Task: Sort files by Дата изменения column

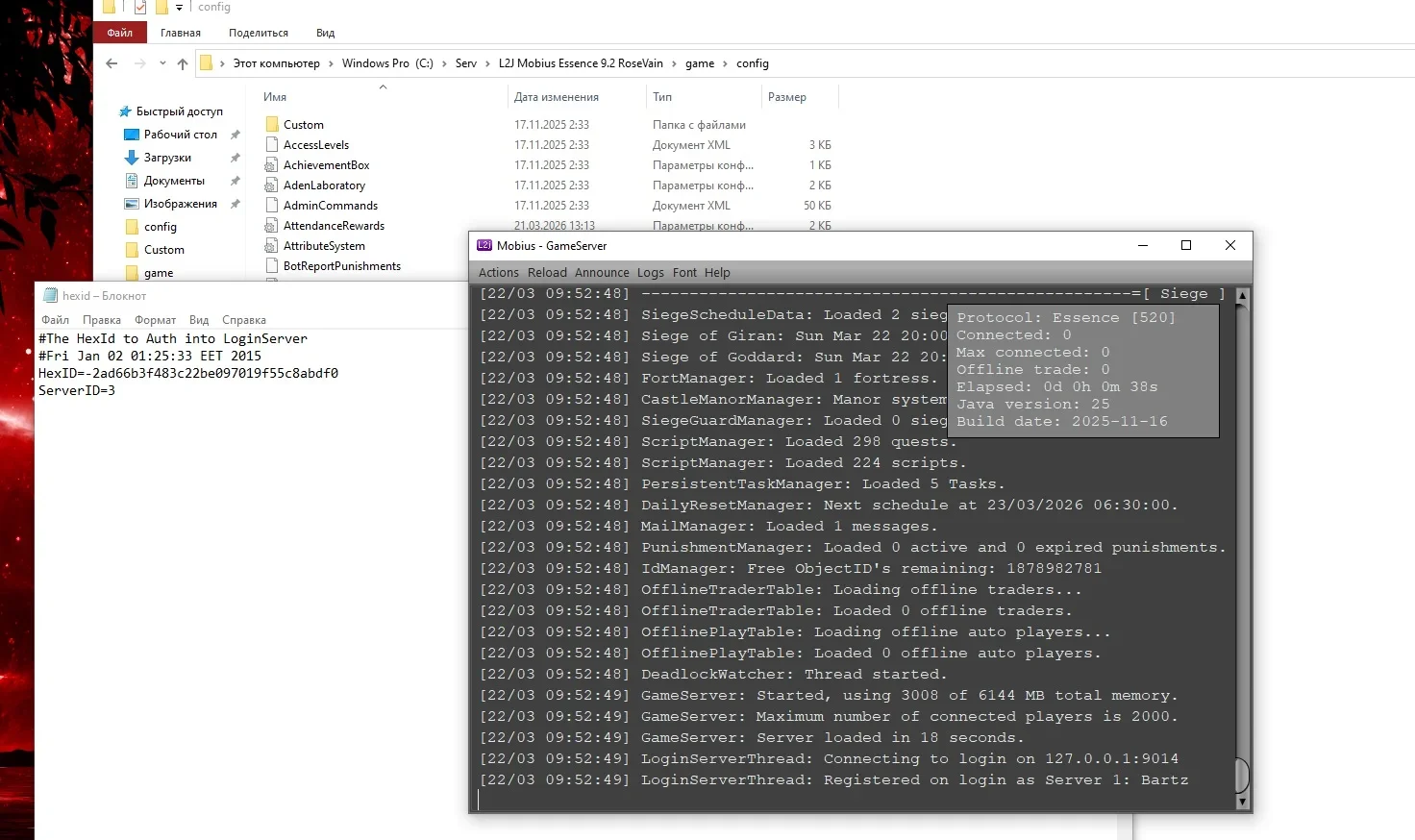Action: coord(557,97)
